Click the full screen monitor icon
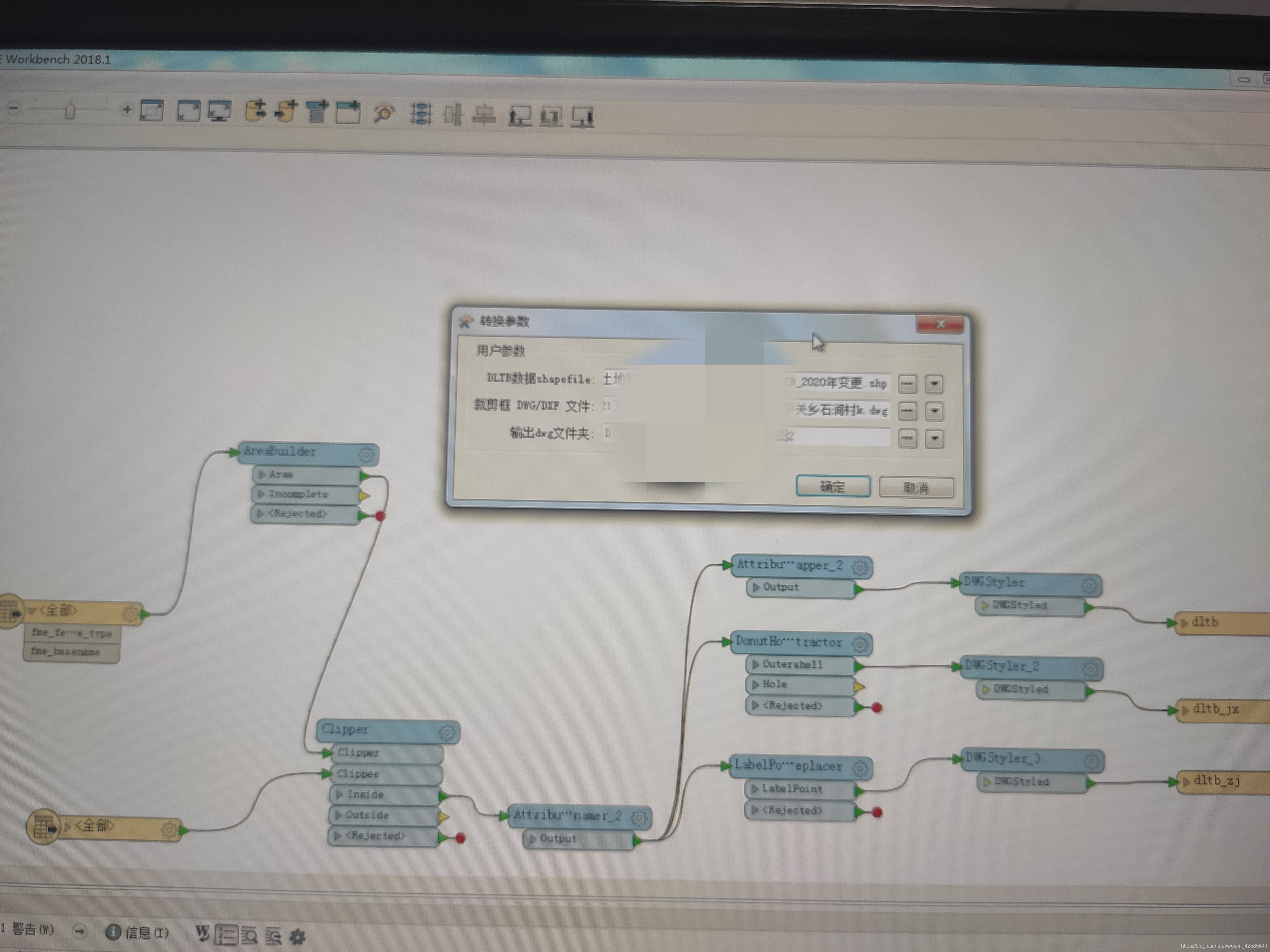The width and height of the screenshot is (1270, 952). [x=220, y=111]
